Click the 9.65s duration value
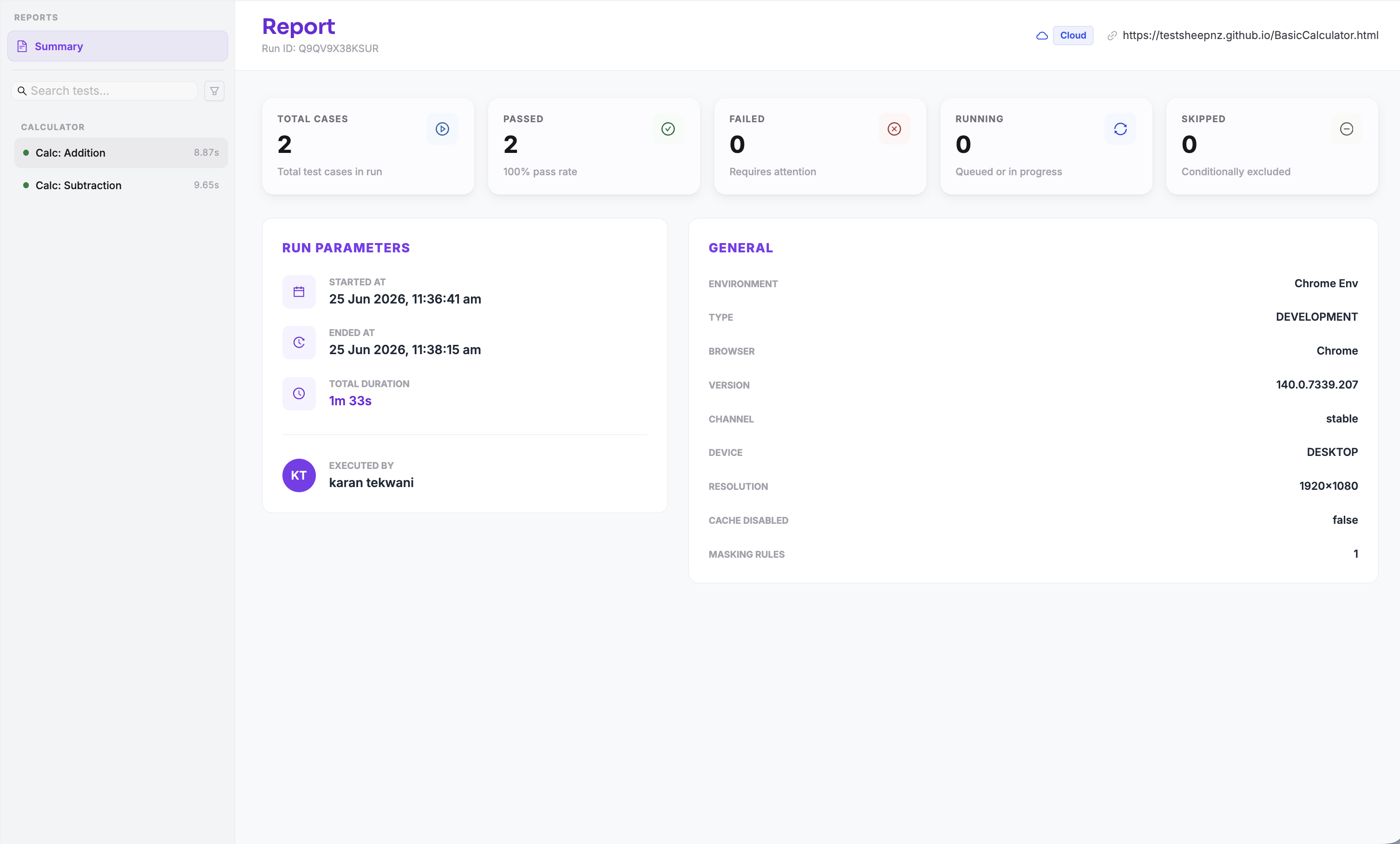 click(x=206, y=185)
